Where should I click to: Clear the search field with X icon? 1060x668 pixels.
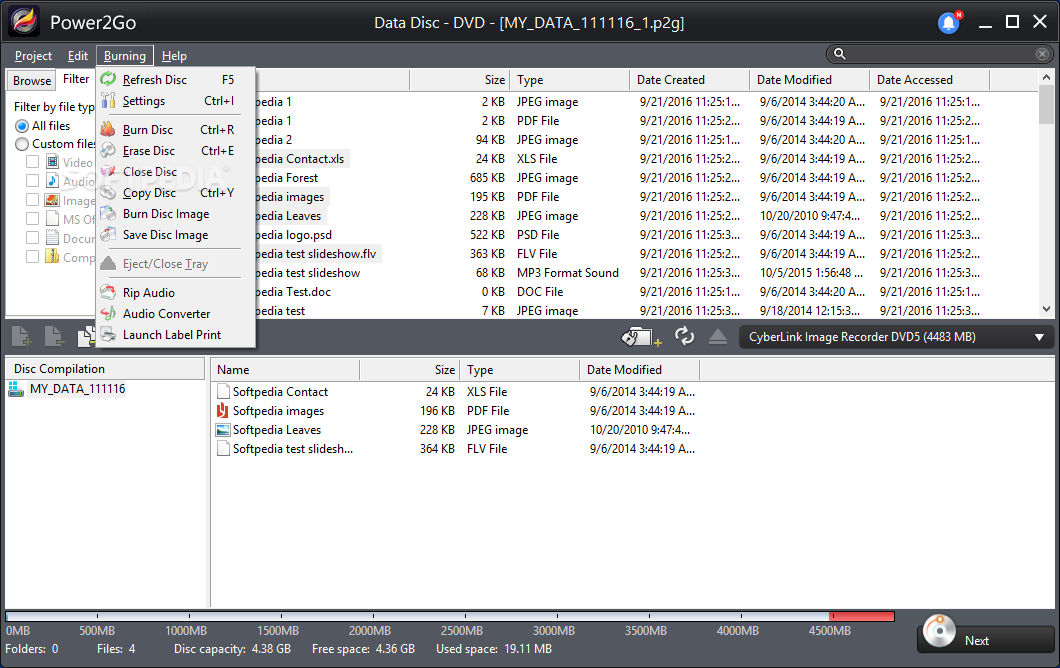tap(1042, 53)
